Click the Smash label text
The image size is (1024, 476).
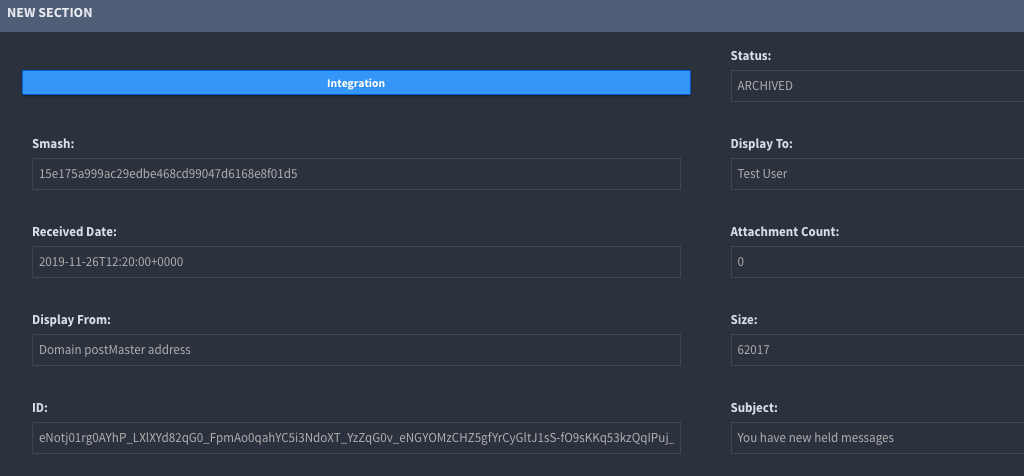[53, 144]
